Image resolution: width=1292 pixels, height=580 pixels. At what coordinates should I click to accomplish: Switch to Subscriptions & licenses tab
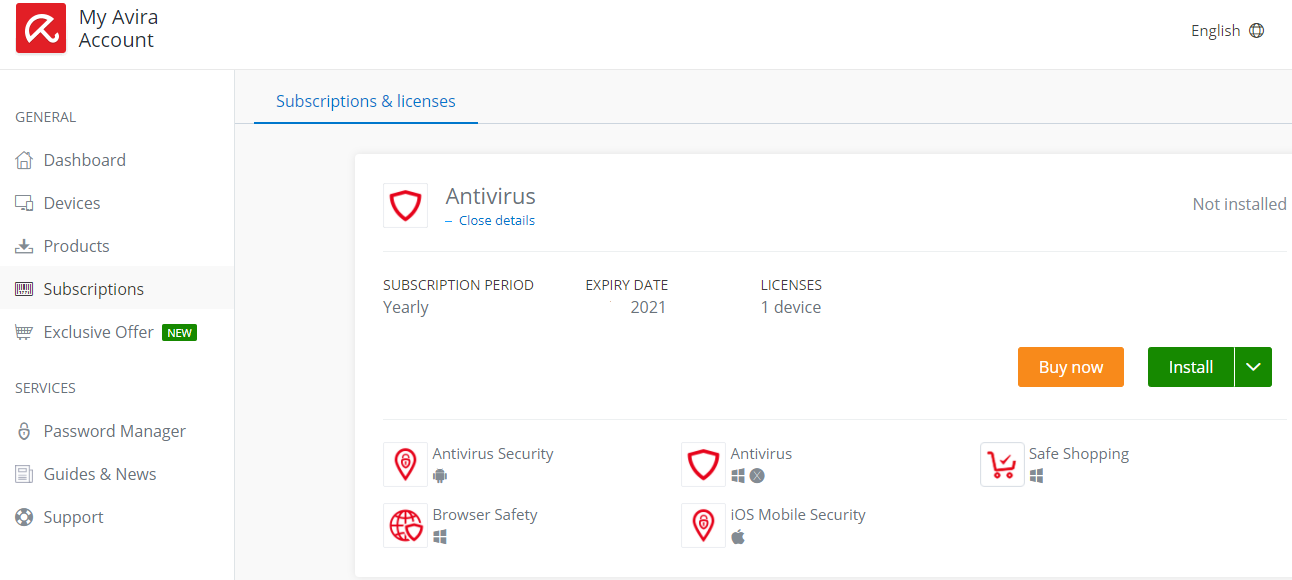(366, 101)
